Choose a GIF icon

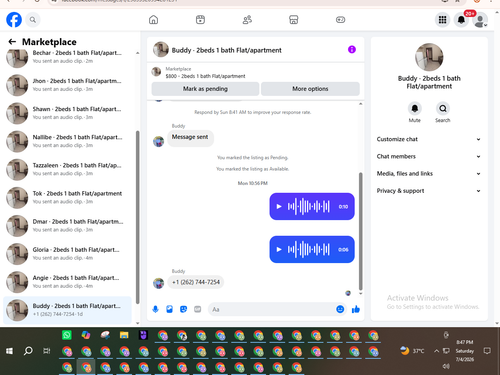(198, 309)
